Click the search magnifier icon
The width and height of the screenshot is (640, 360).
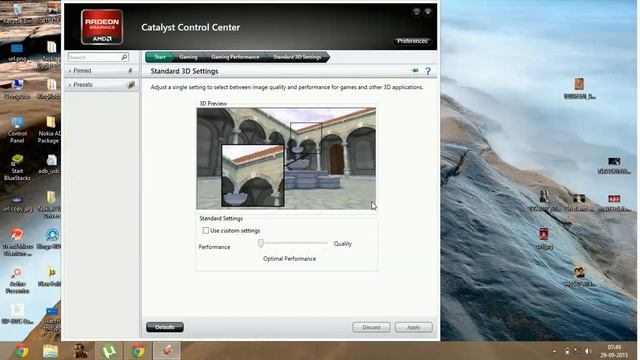point(124,57)
